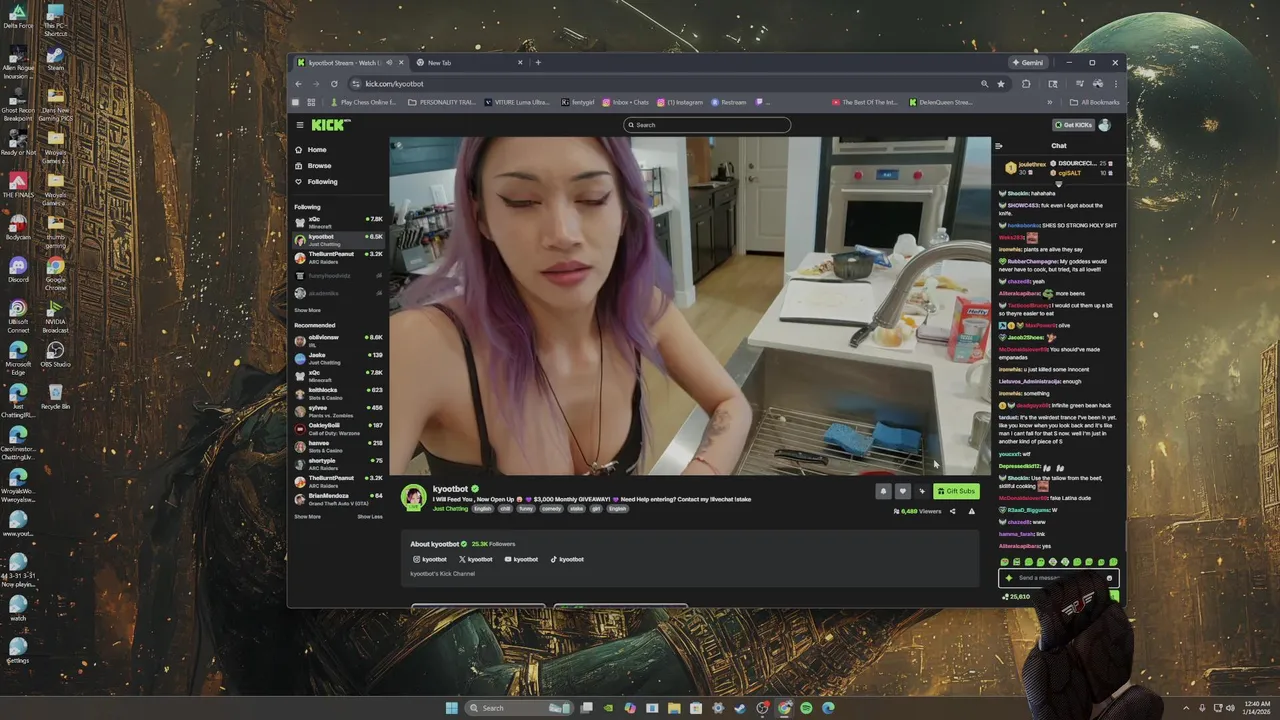Screen dimensions: 1280x720
Task: Click the share stream icon
Action: [x=952, y=511]
